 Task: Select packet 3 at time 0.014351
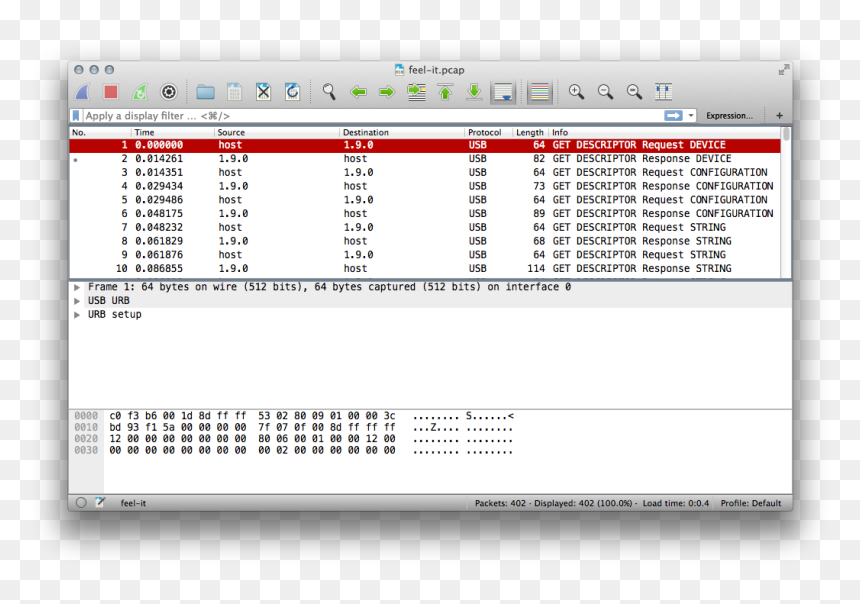(425, 172)
